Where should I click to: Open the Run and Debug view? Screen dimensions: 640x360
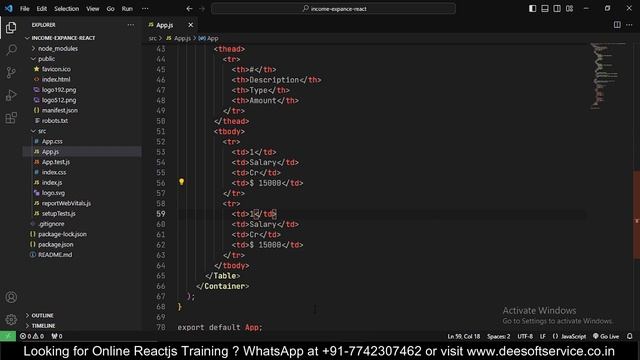tap(11, 95)
